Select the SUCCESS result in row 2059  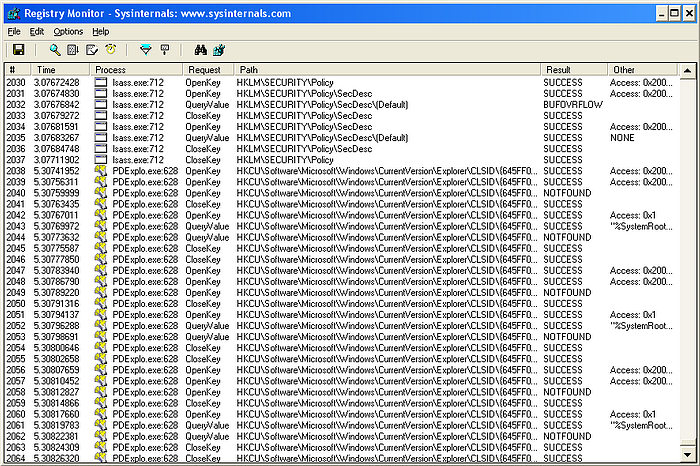coord(562,403)
